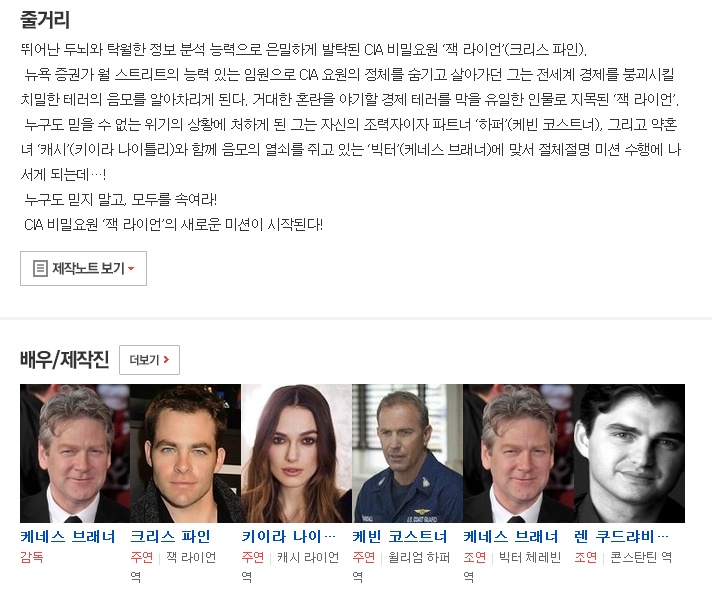The image size is (712, 598).
Task: Open 케빈 코스트너 name link
Action: coord(400,537)
